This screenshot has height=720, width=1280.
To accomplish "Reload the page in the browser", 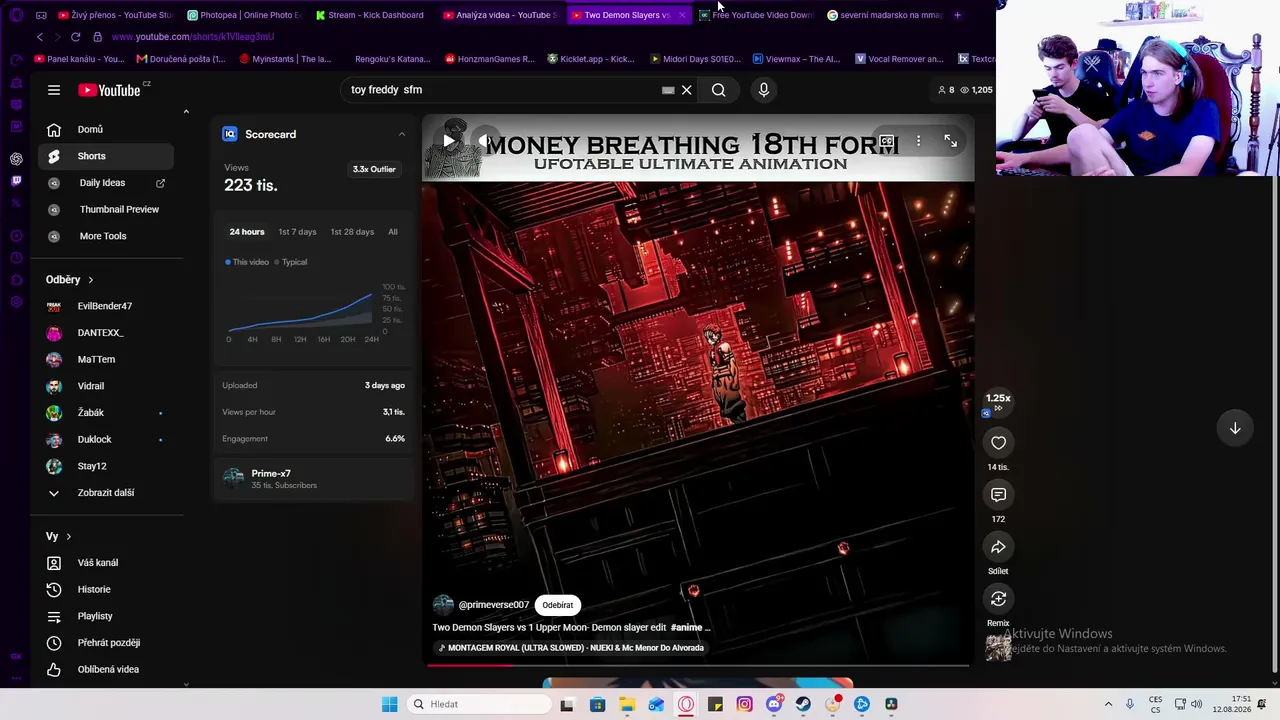I will pos(75,37).
